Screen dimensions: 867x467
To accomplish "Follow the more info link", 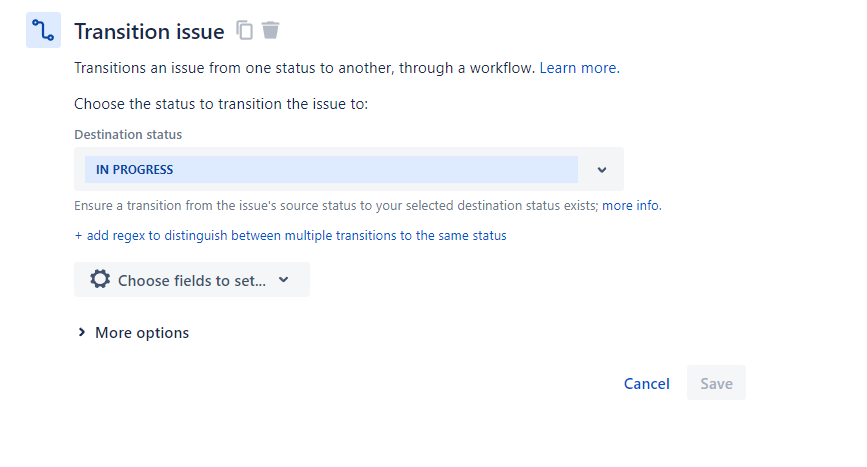I will (x=631, y=206).
